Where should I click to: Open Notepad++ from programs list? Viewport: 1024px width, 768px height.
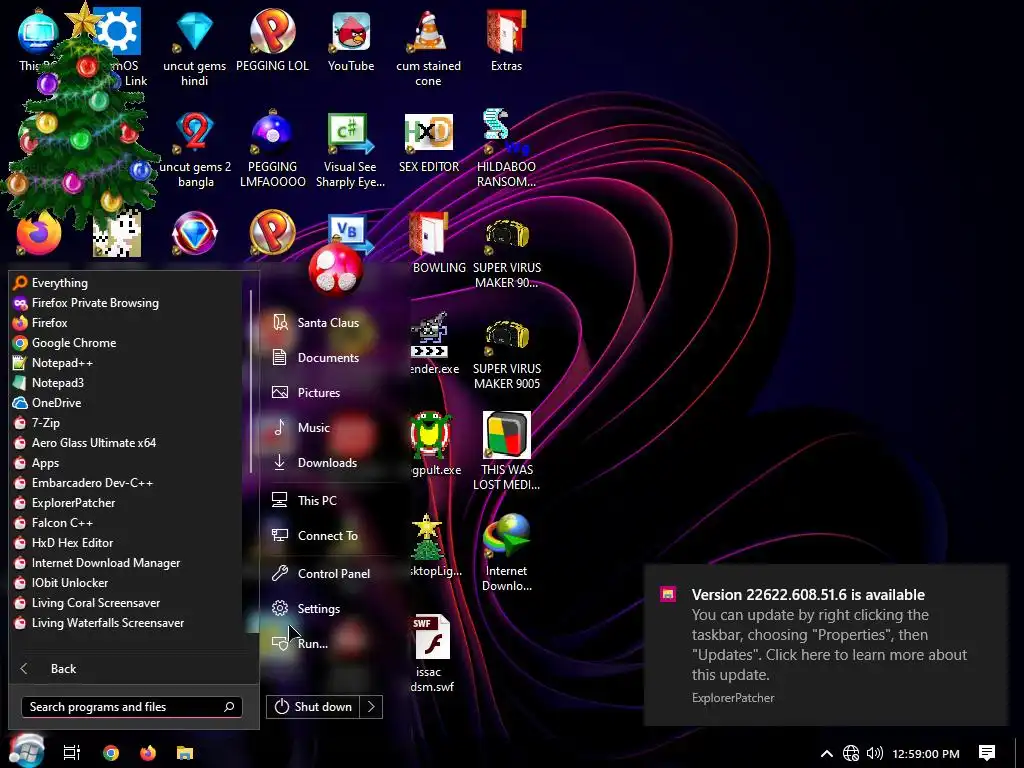pos(127,363)
